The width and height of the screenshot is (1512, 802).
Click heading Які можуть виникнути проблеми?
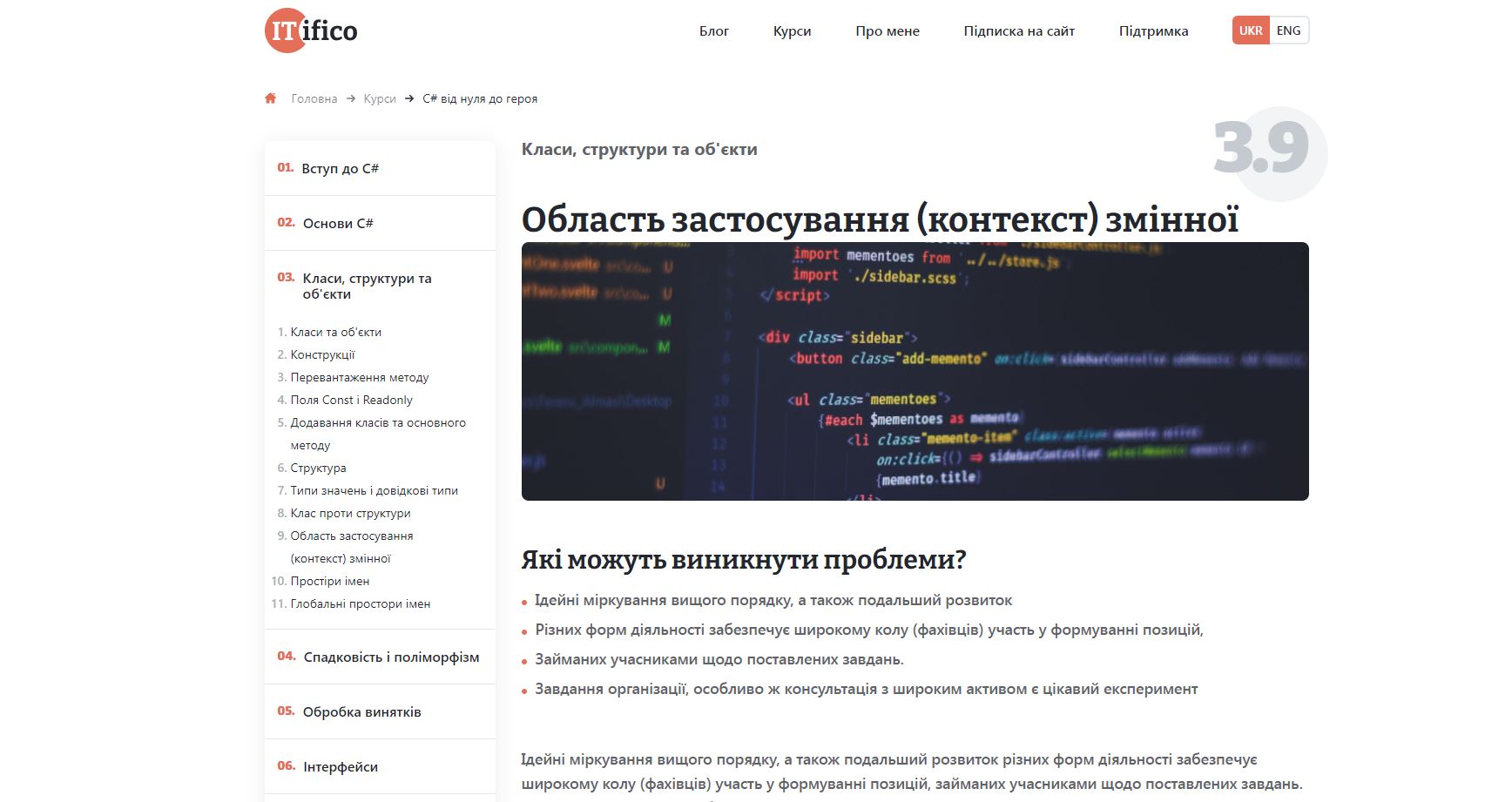[x=744, y=559]
